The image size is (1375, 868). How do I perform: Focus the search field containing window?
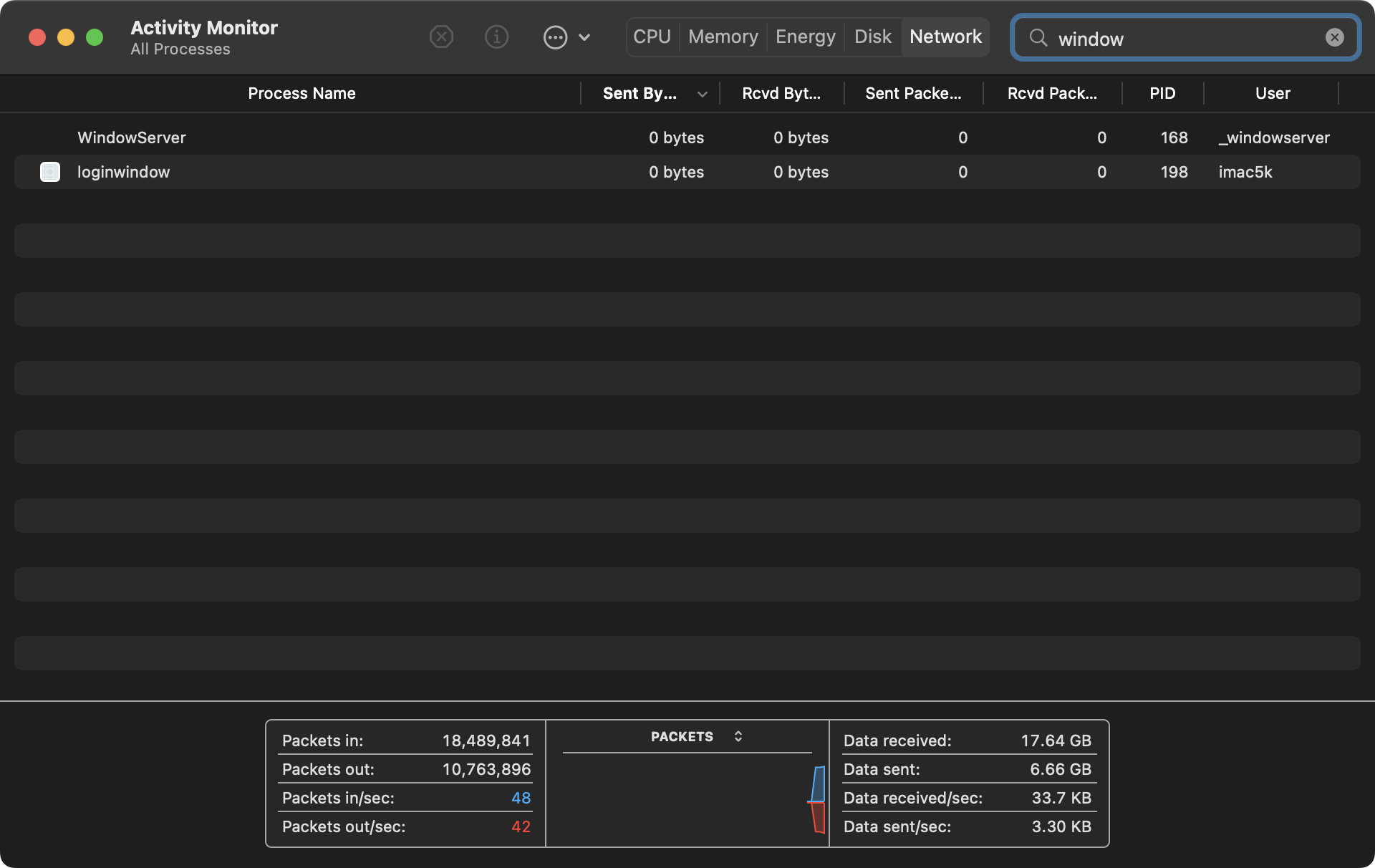tap(1185, 37)
